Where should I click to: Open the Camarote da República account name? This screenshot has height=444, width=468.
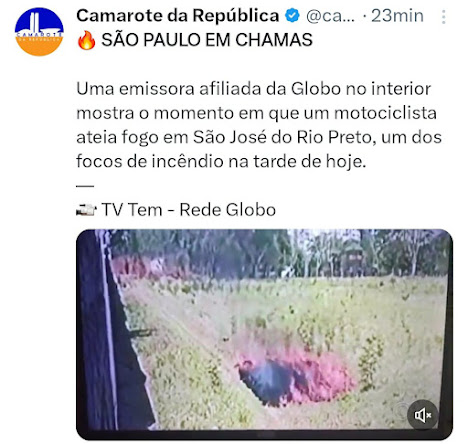point(178,16)
